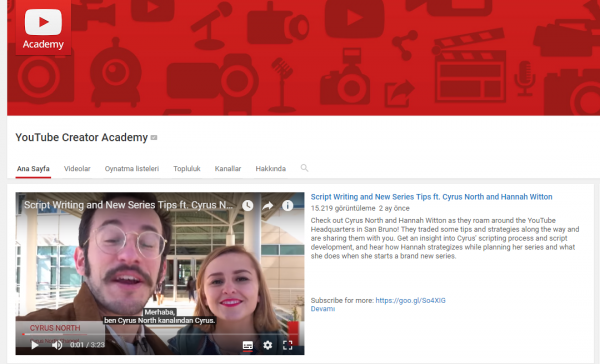Click the 0:01 / 3:23 time display
The width and height of the screenshot is (600, 364).
pyautogui.click(x=87, y=345)
